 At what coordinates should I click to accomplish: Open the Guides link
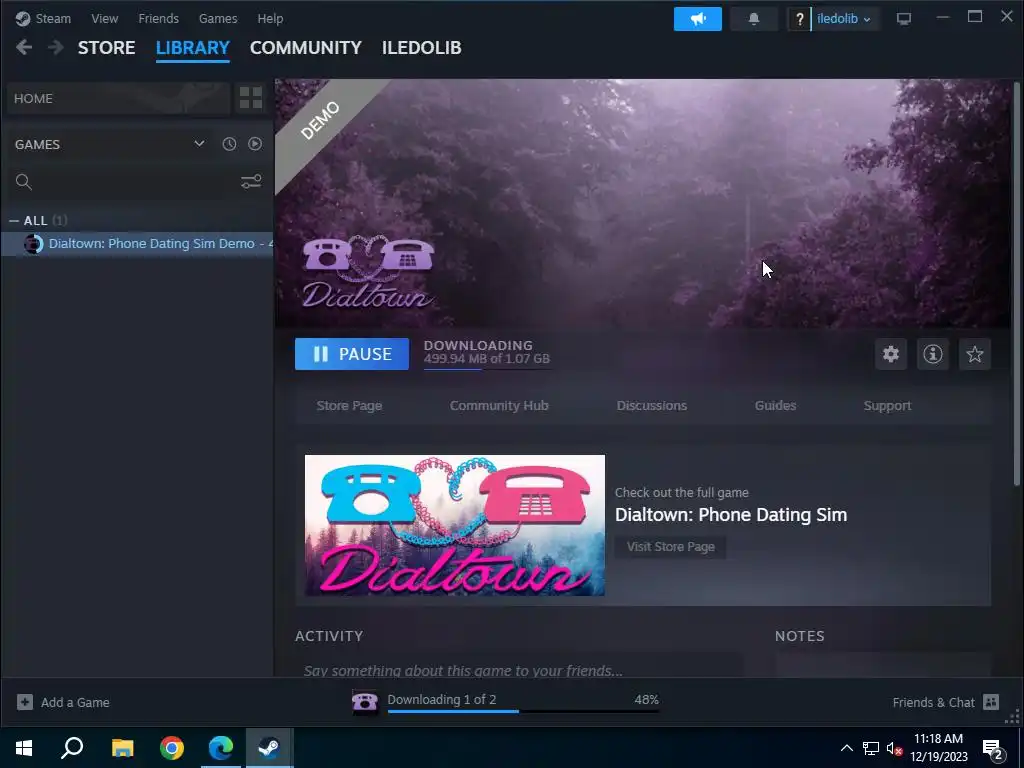pyautogui.click(x=775, y=406)
